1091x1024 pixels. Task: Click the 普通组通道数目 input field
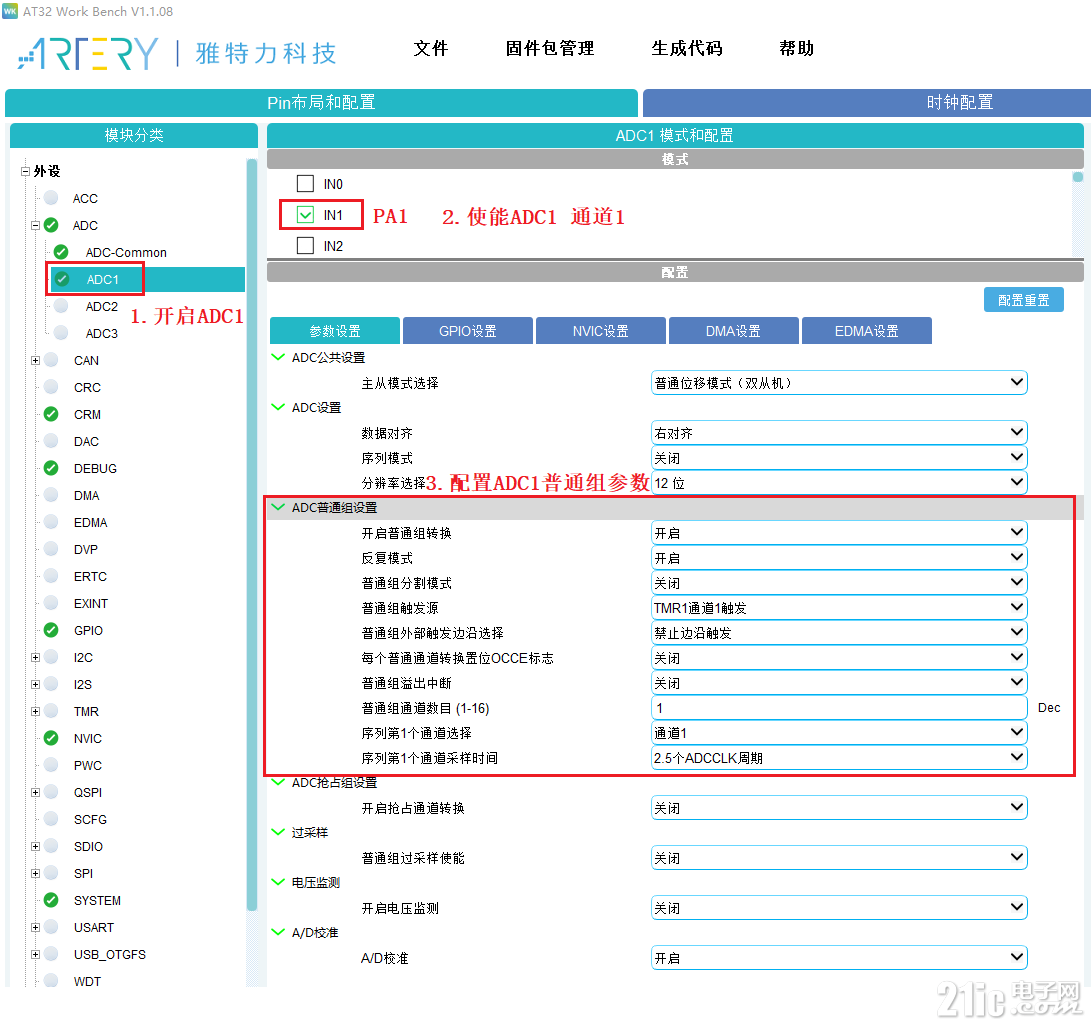point(839,708)
